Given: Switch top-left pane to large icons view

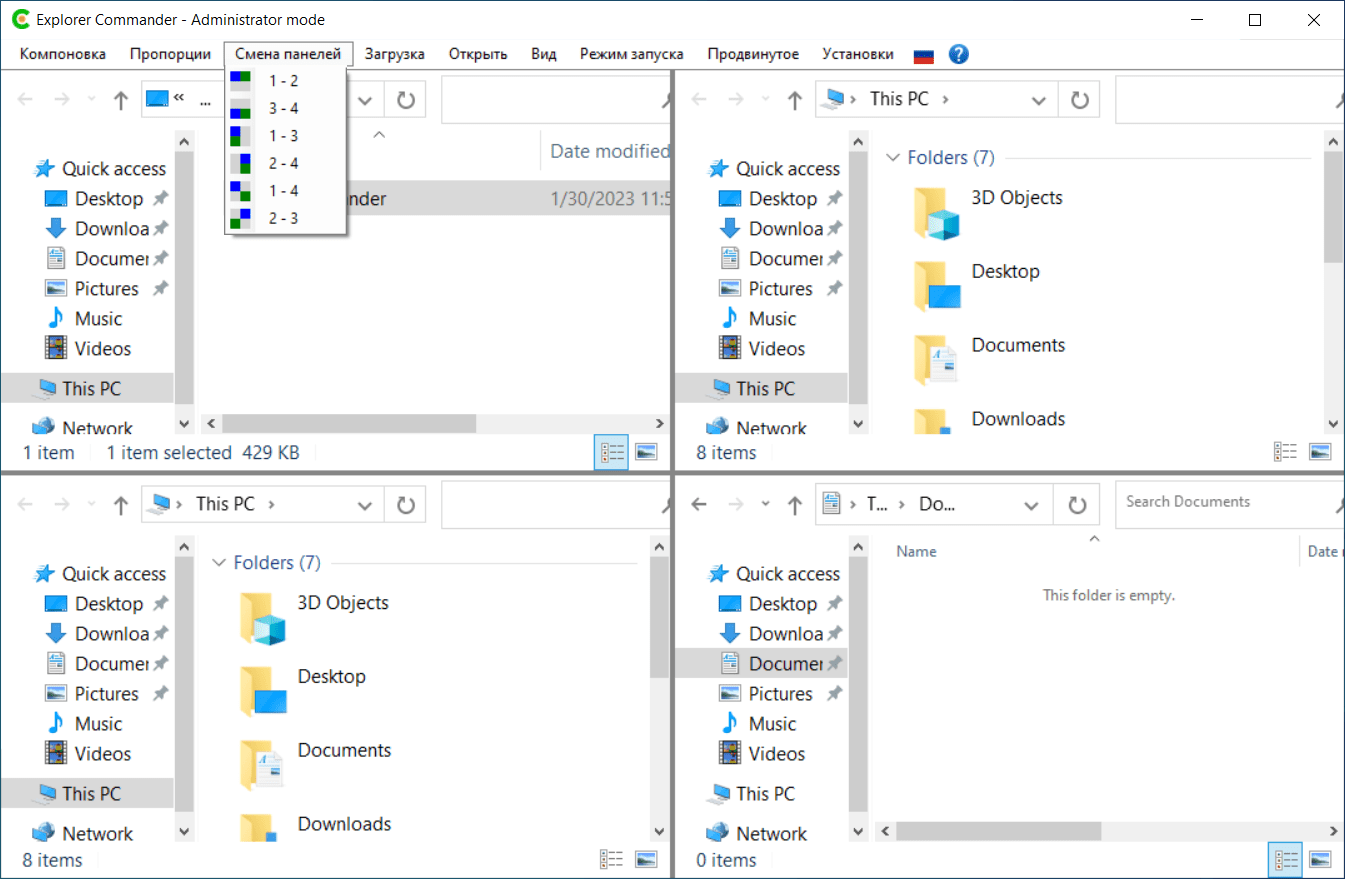Looking at the screenshot, I should (x=646, y=452).
